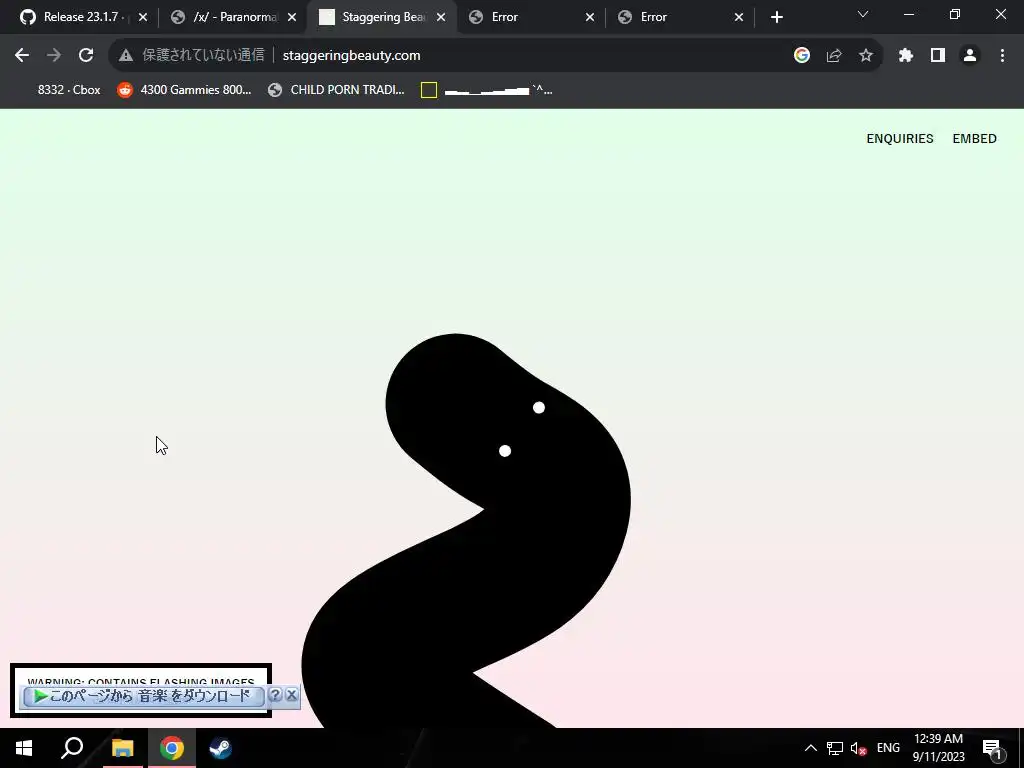Open the ENQUIRIES link
The height and width of the screenshot is (768, 1024).
tap(900, 138)
